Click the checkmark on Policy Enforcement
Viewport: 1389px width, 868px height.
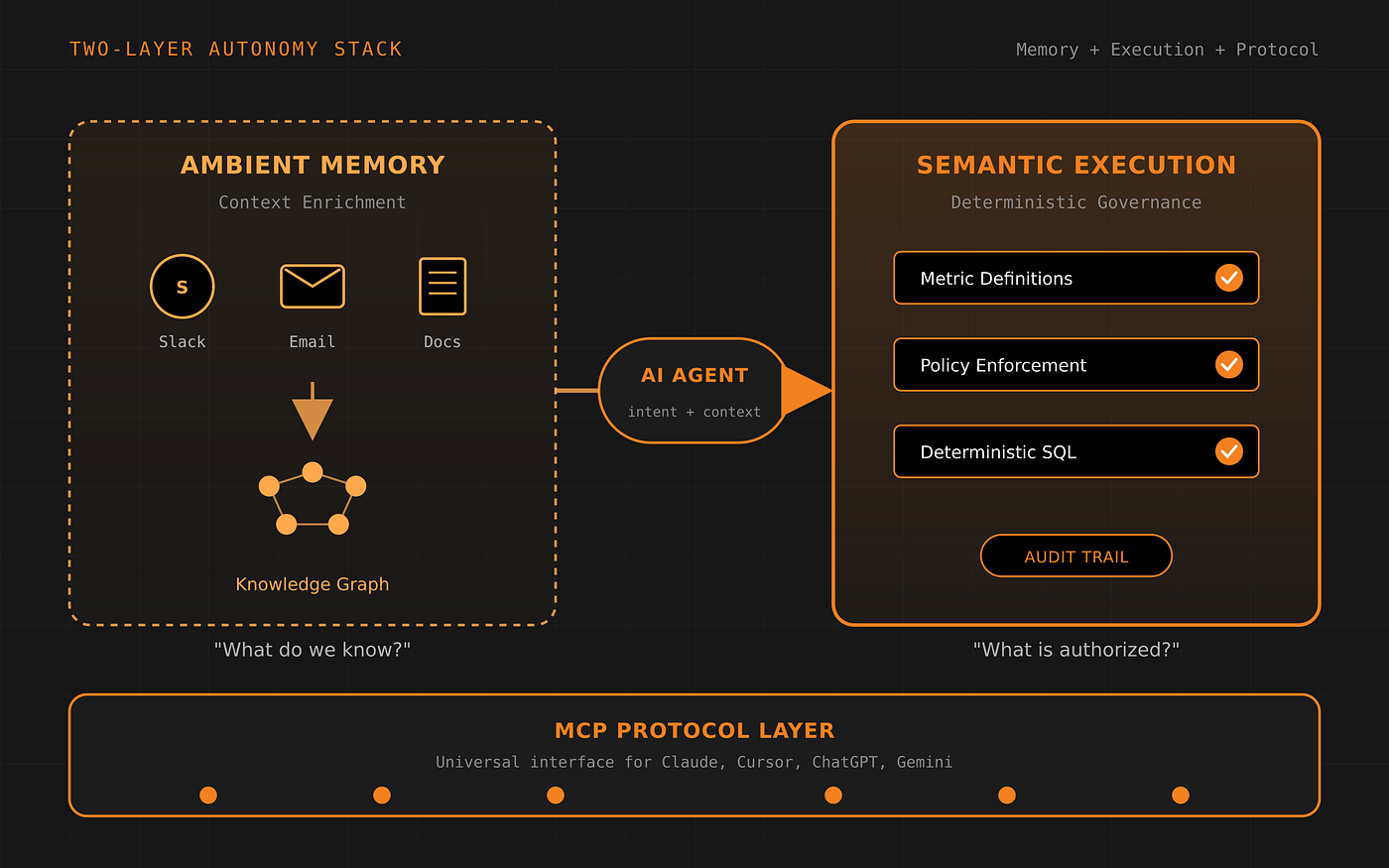1229,365
